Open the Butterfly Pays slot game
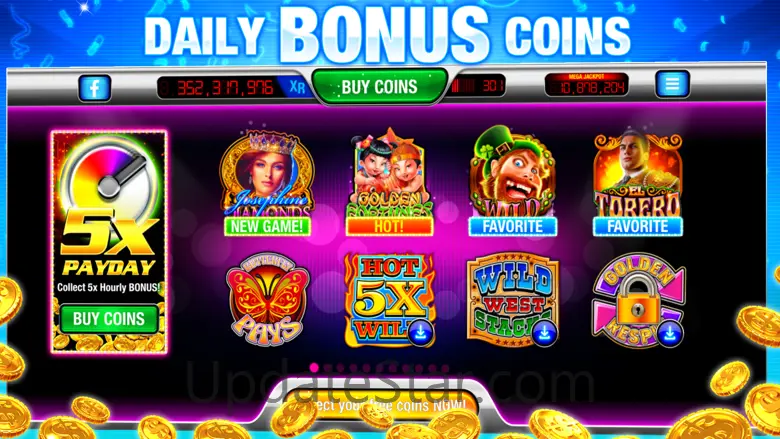The image size is (780, 439). click(x=268, y=299)
